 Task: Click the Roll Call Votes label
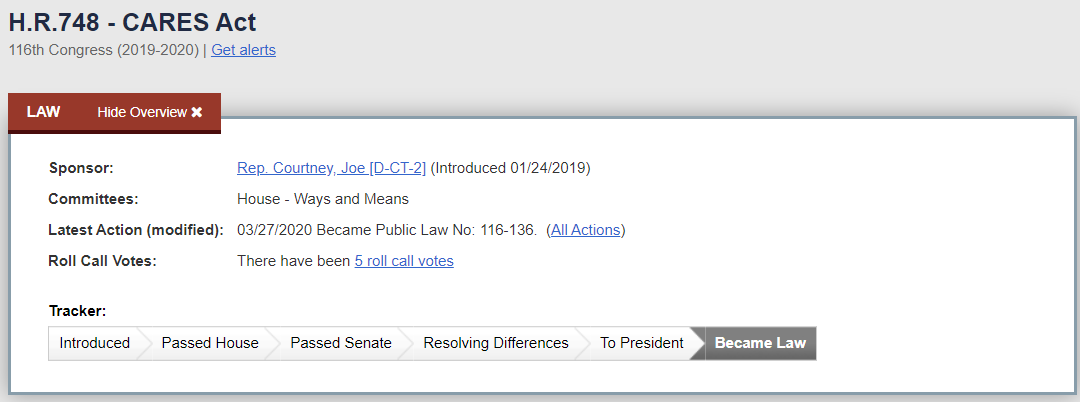103,261
